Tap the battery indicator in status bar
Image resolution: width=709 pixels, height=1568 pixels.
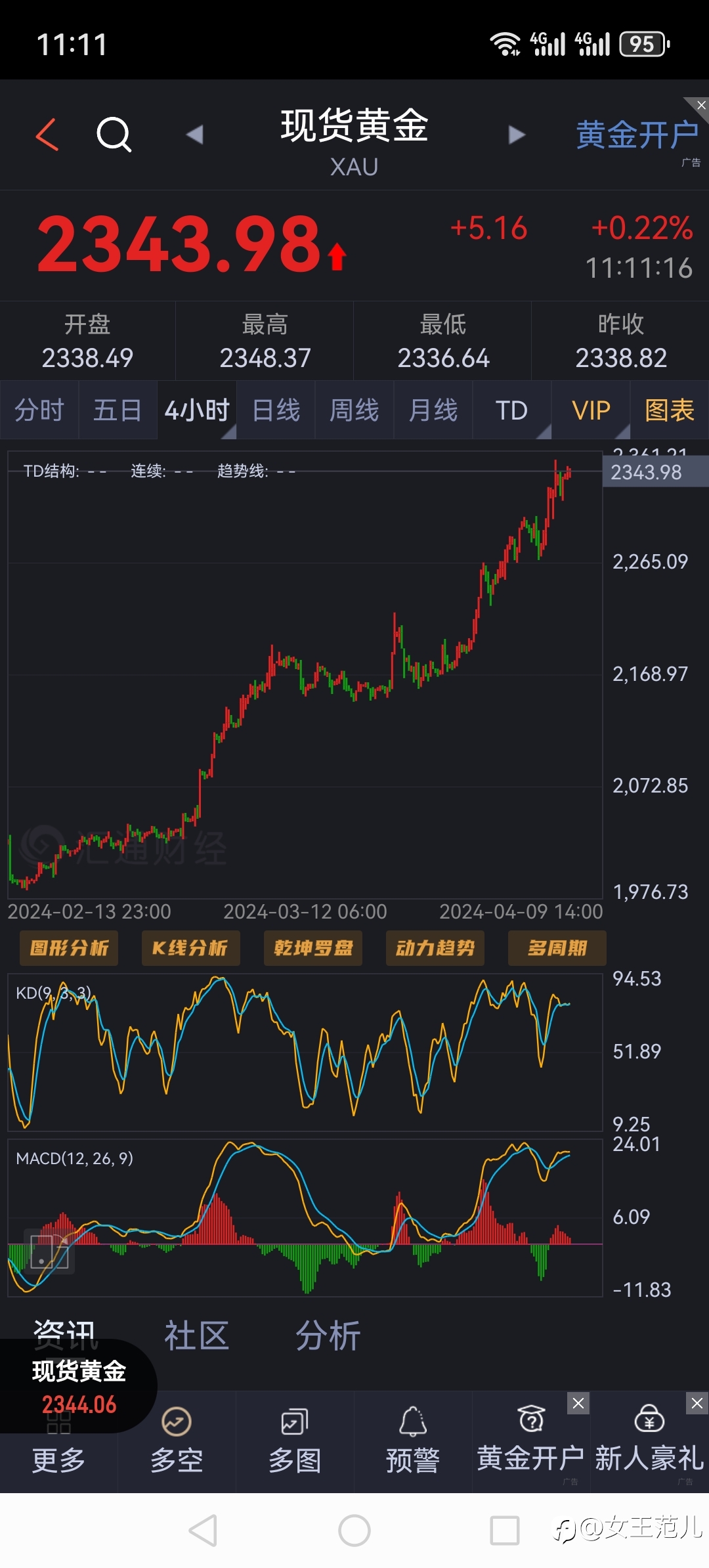click(645, 44)
